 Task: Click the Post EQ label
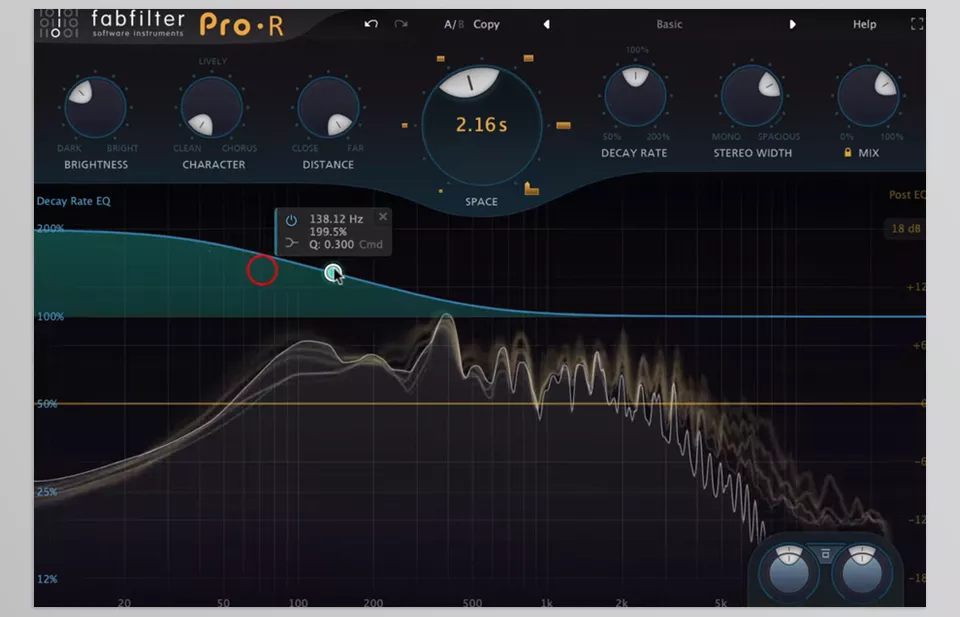[907, 195]
